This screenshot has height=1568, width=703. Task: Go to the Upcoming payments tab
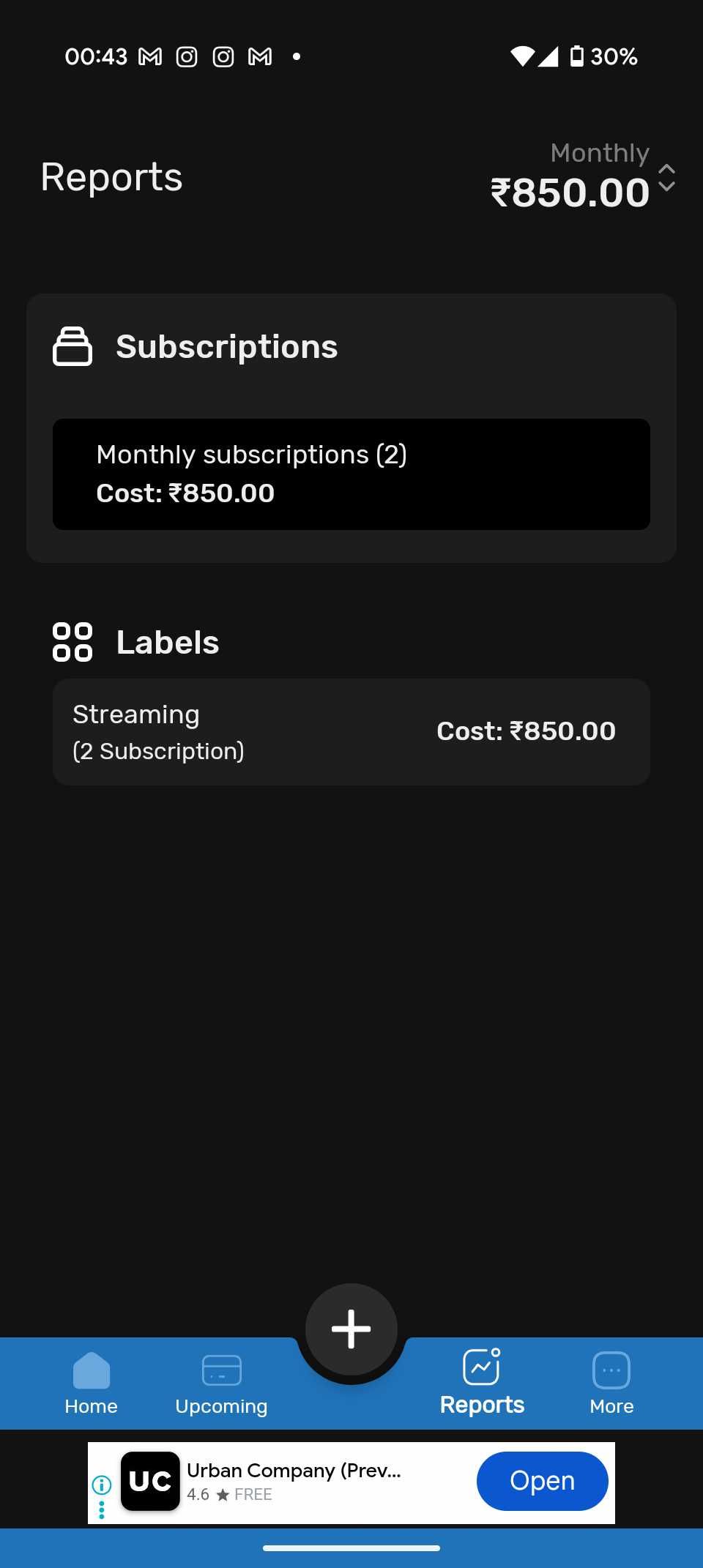tap(221, 1384)
